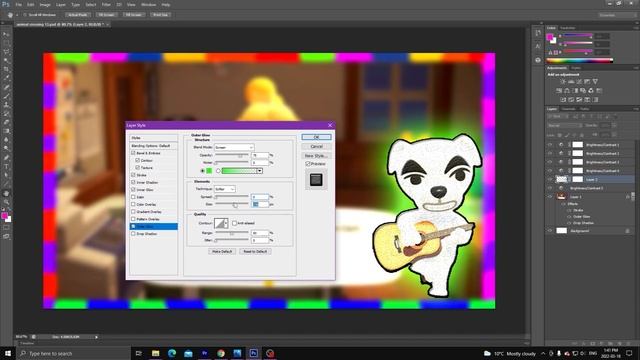Select the Horizontal Type tool
The width and height of the screenshot is (640, 360).
click(6, 167)
